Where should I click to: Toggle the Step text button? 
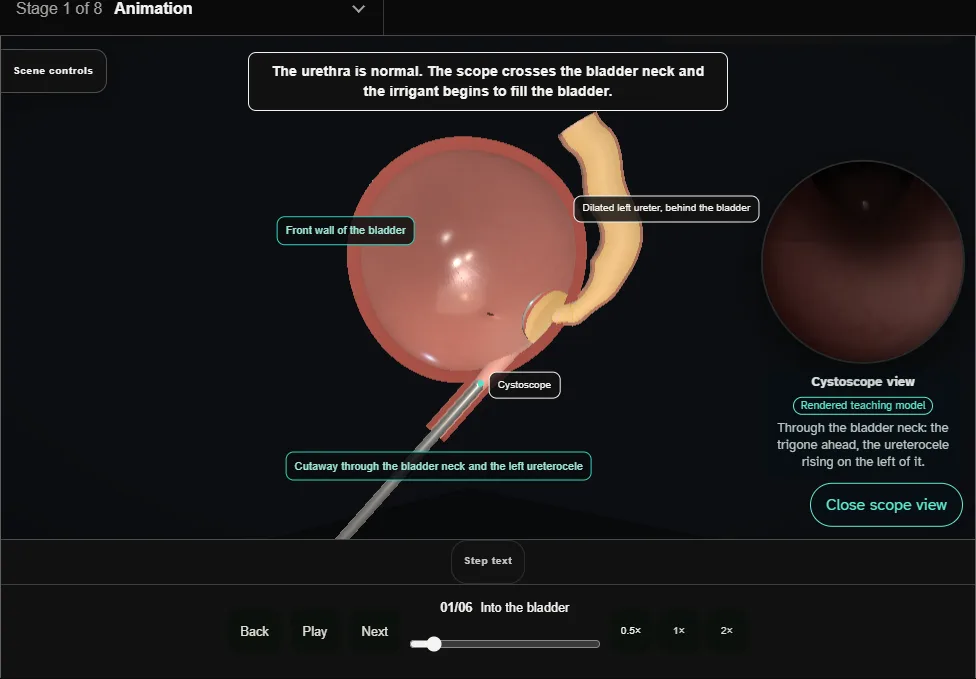(x=488, y=561)
